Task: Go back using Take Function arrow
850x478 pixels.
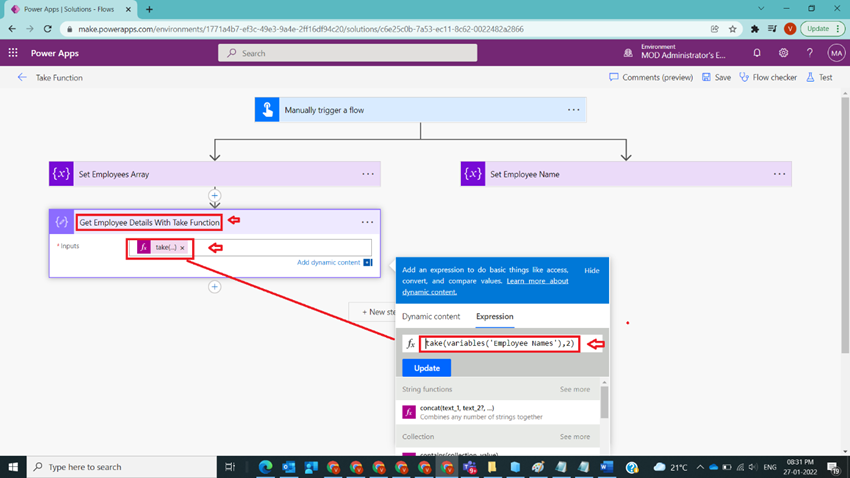Action: 22,77
